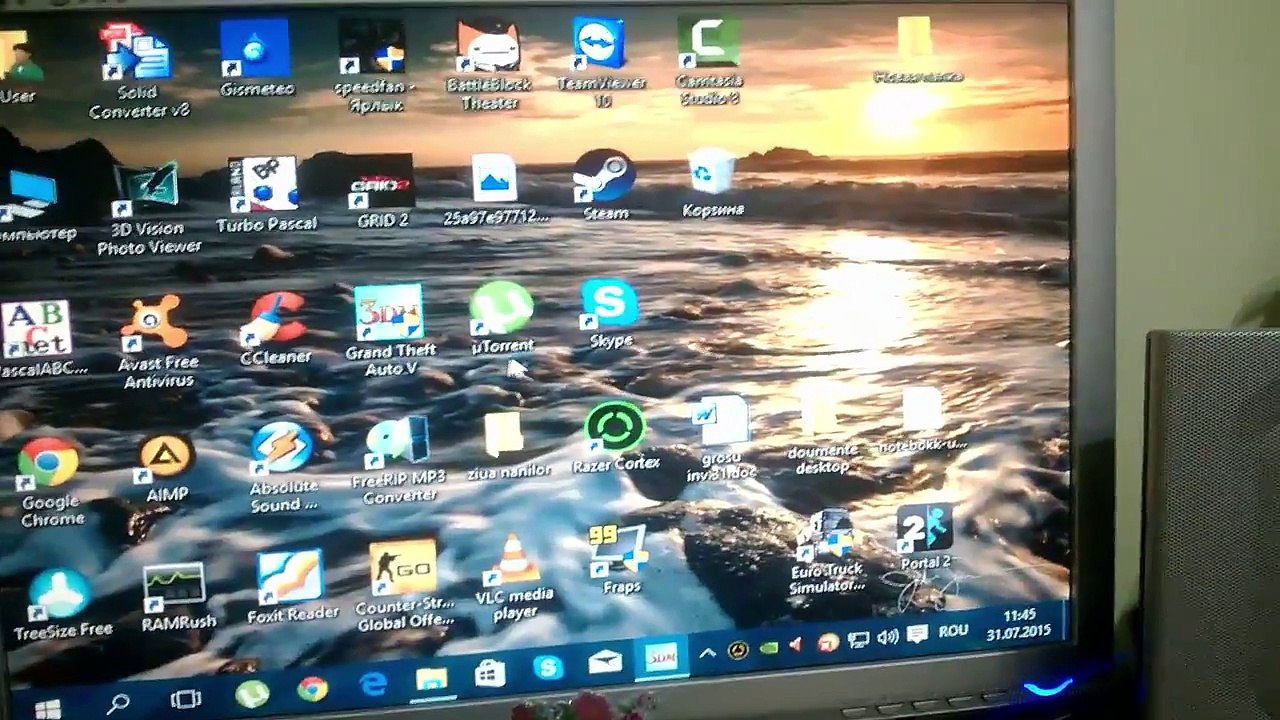Launch Avast Free Antivirus shortcut

158,343
